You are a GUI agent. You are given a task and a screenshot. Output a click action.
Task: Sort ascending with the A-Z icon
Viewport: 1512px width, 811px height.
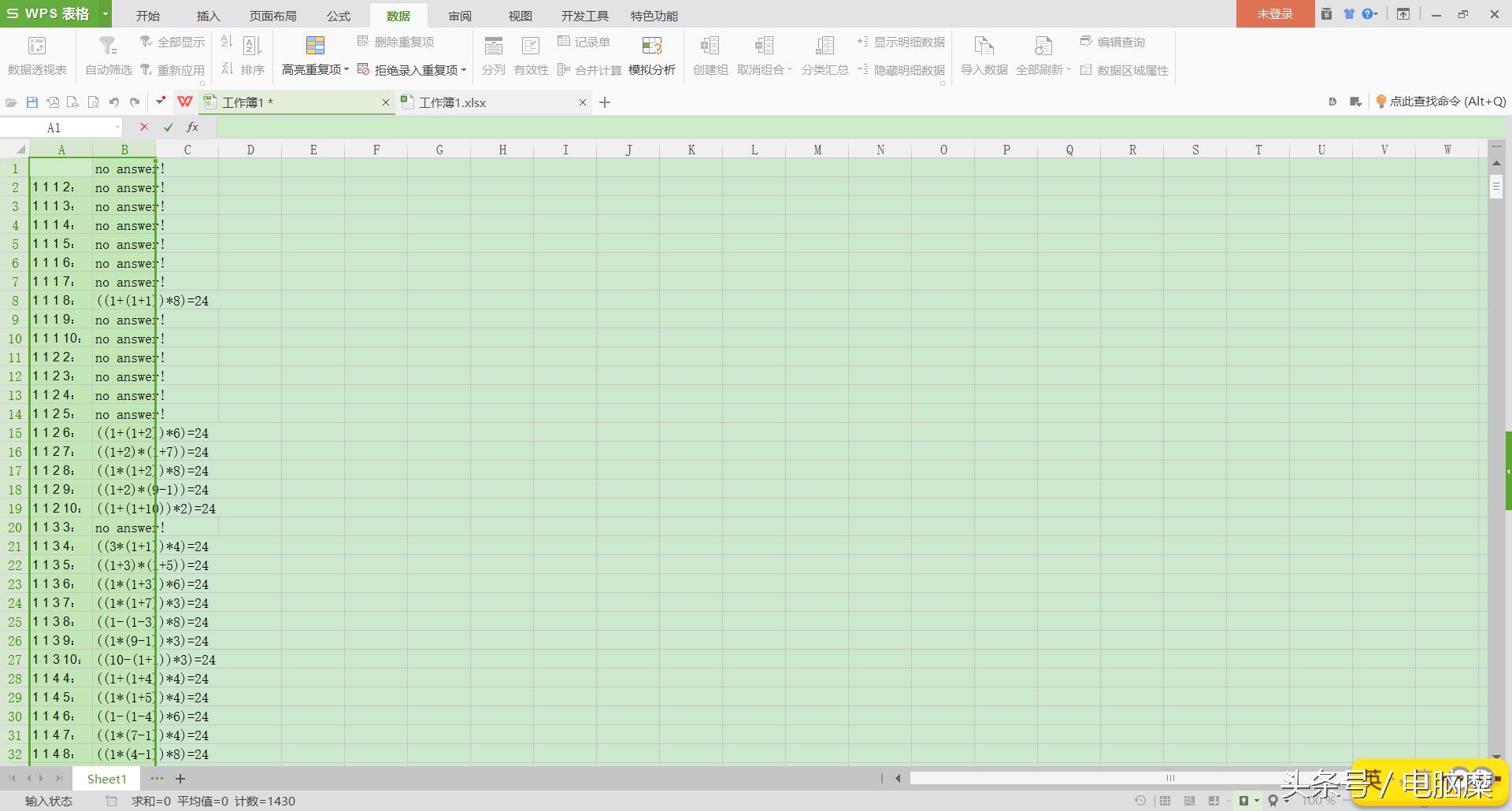pyautogui.click(x=227, y=42)
